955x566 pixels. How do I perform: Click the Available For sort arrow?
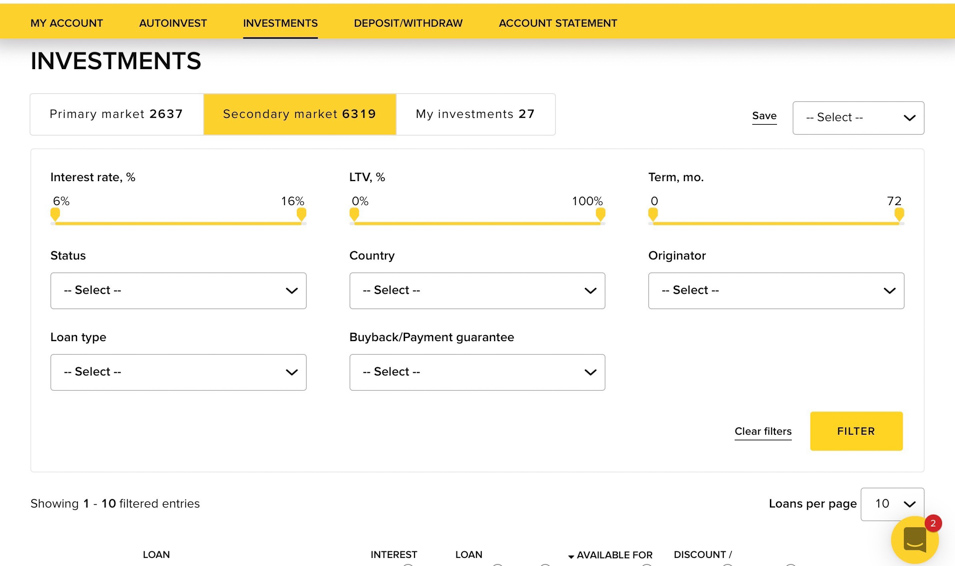tap(571, 557)
